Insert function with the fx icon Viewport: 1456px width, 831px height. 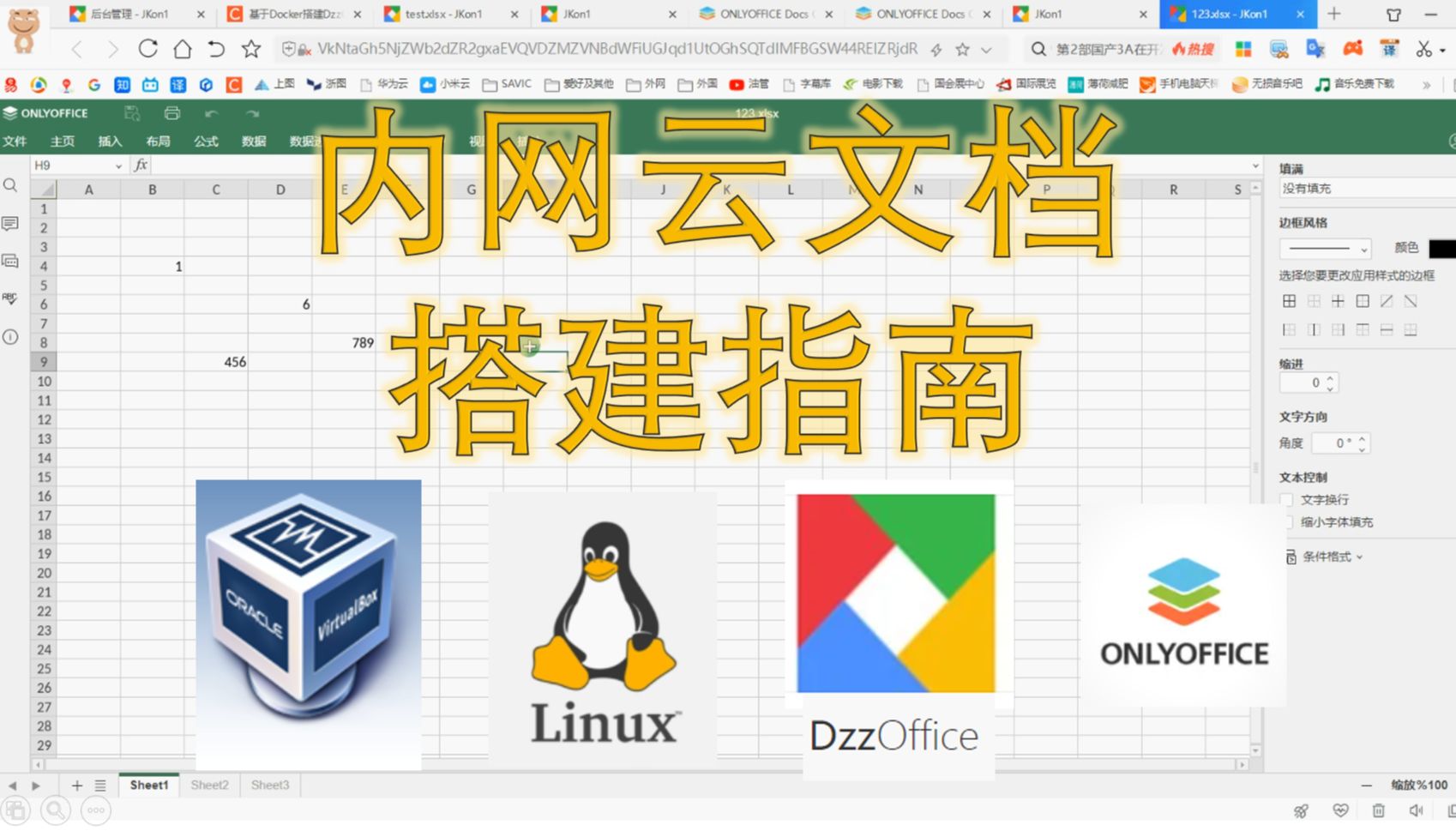click(x=141, y=165)
